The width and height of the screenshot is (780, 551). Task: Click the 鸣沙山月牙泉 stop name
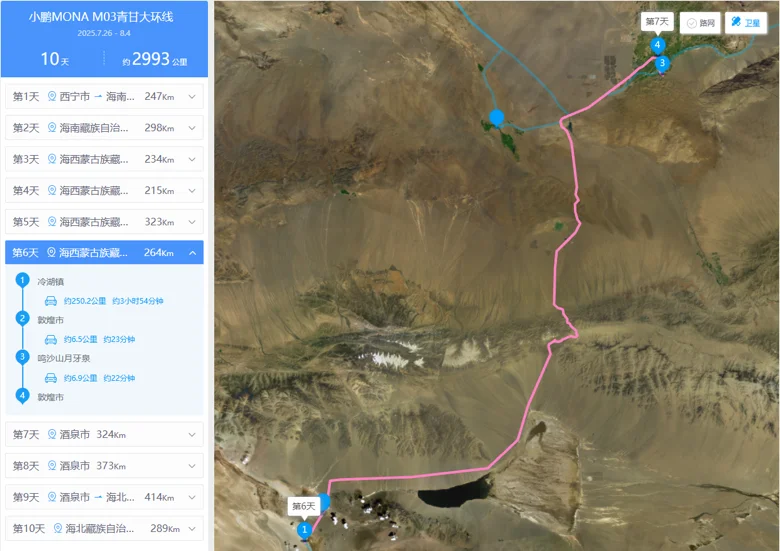[x=64, y=359]
